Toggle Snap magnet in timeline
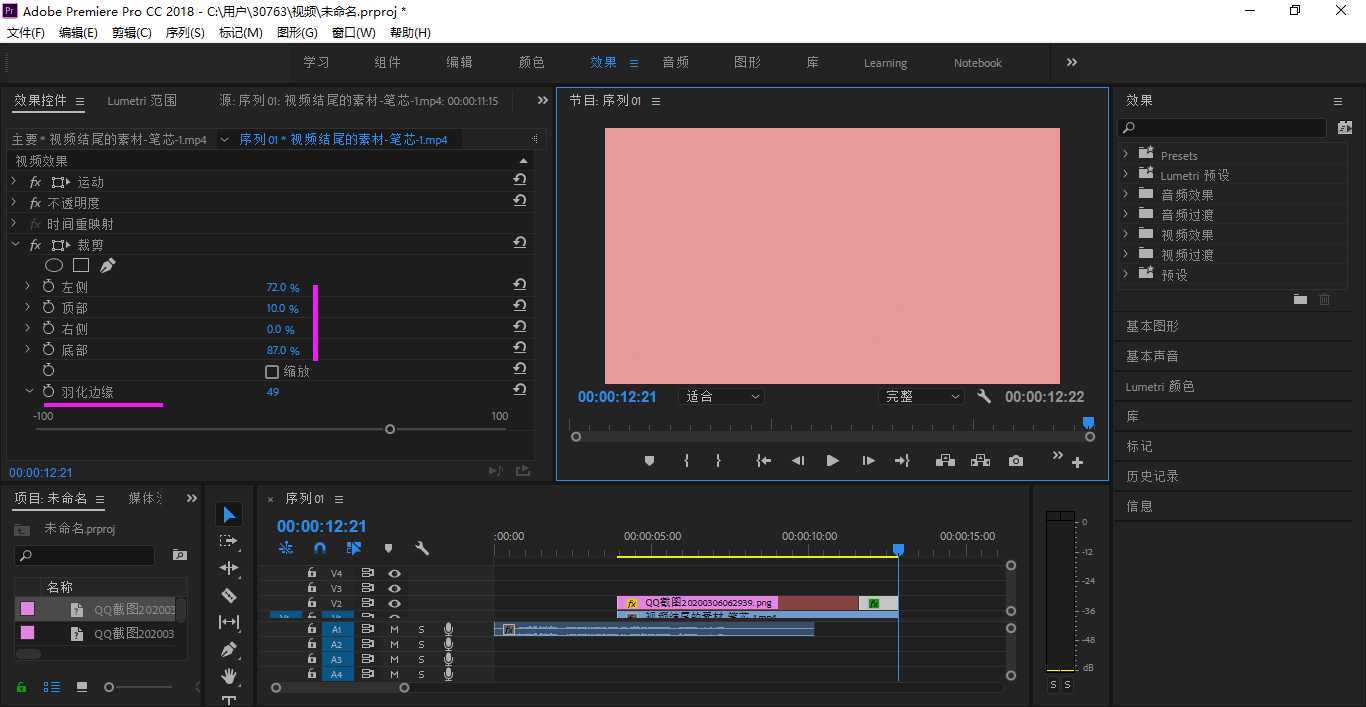 pyautogui.click(x=320, y=548)
